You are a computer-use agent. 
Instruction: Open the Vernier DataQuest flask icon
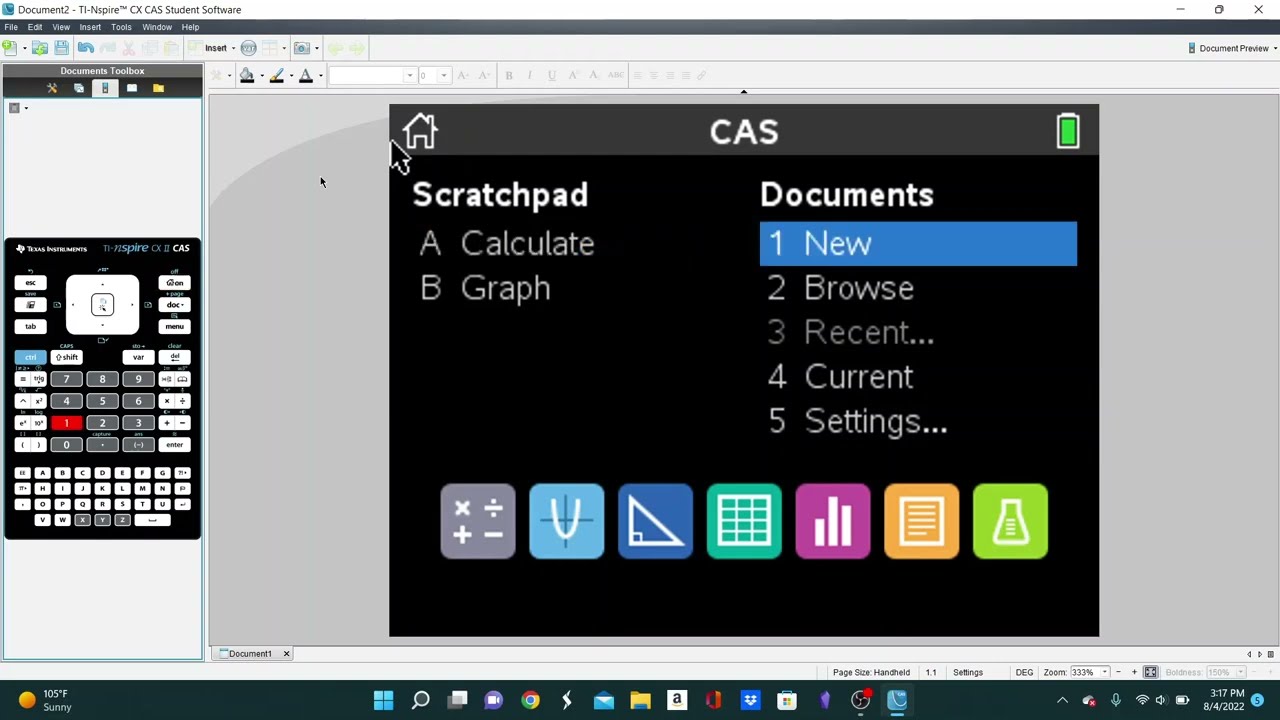(1010, 521)
